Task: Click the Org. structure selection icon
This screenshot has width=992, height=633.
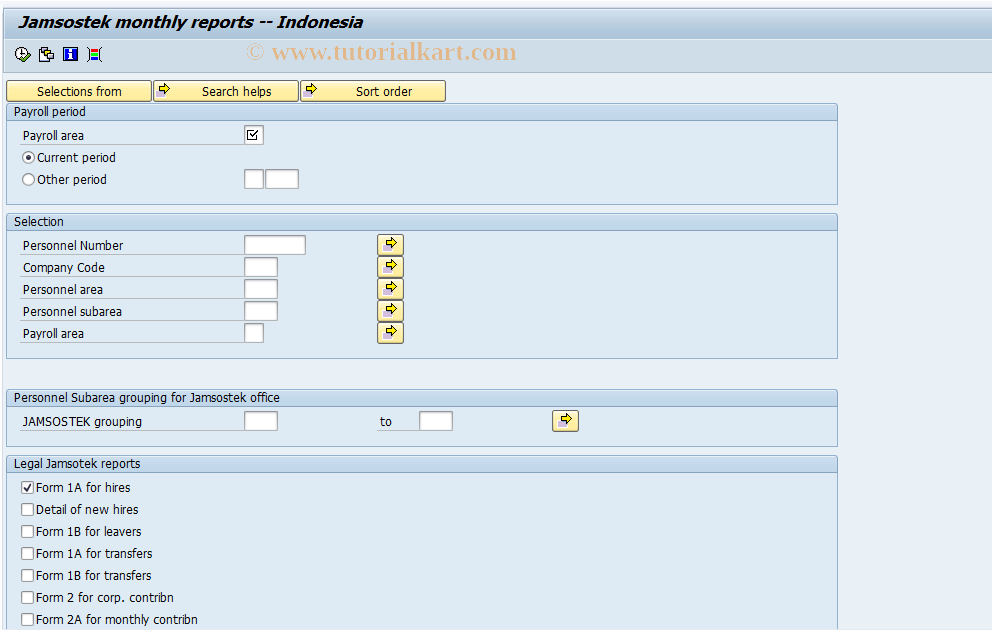Action: (95, 54)
